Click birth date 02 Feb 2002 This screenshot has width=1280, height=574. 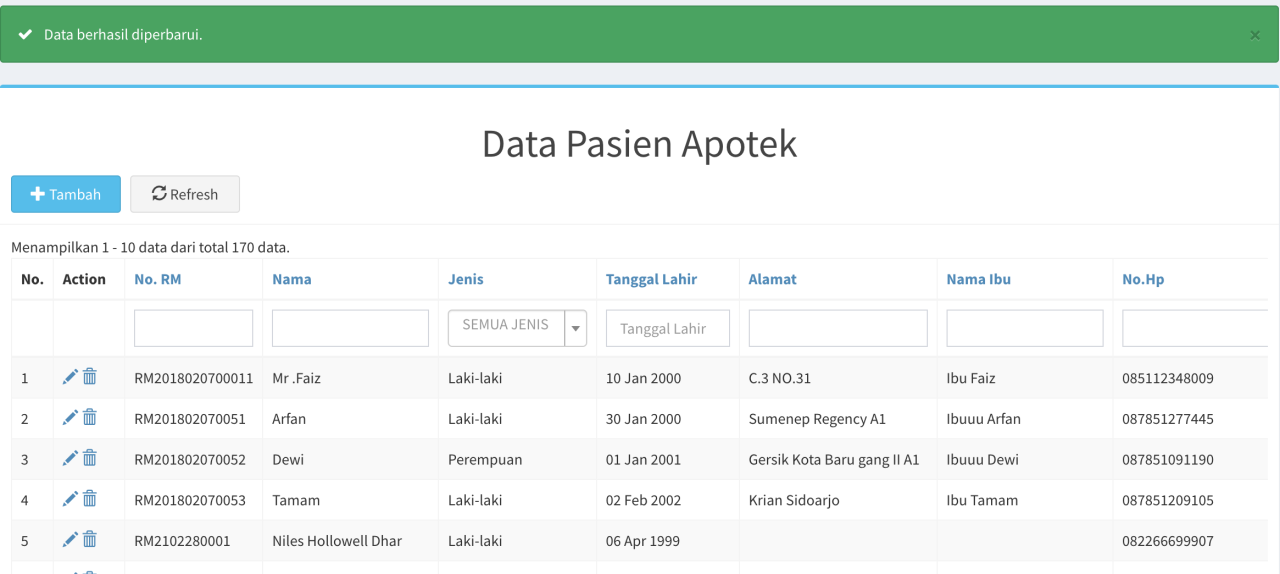[643, 500]
